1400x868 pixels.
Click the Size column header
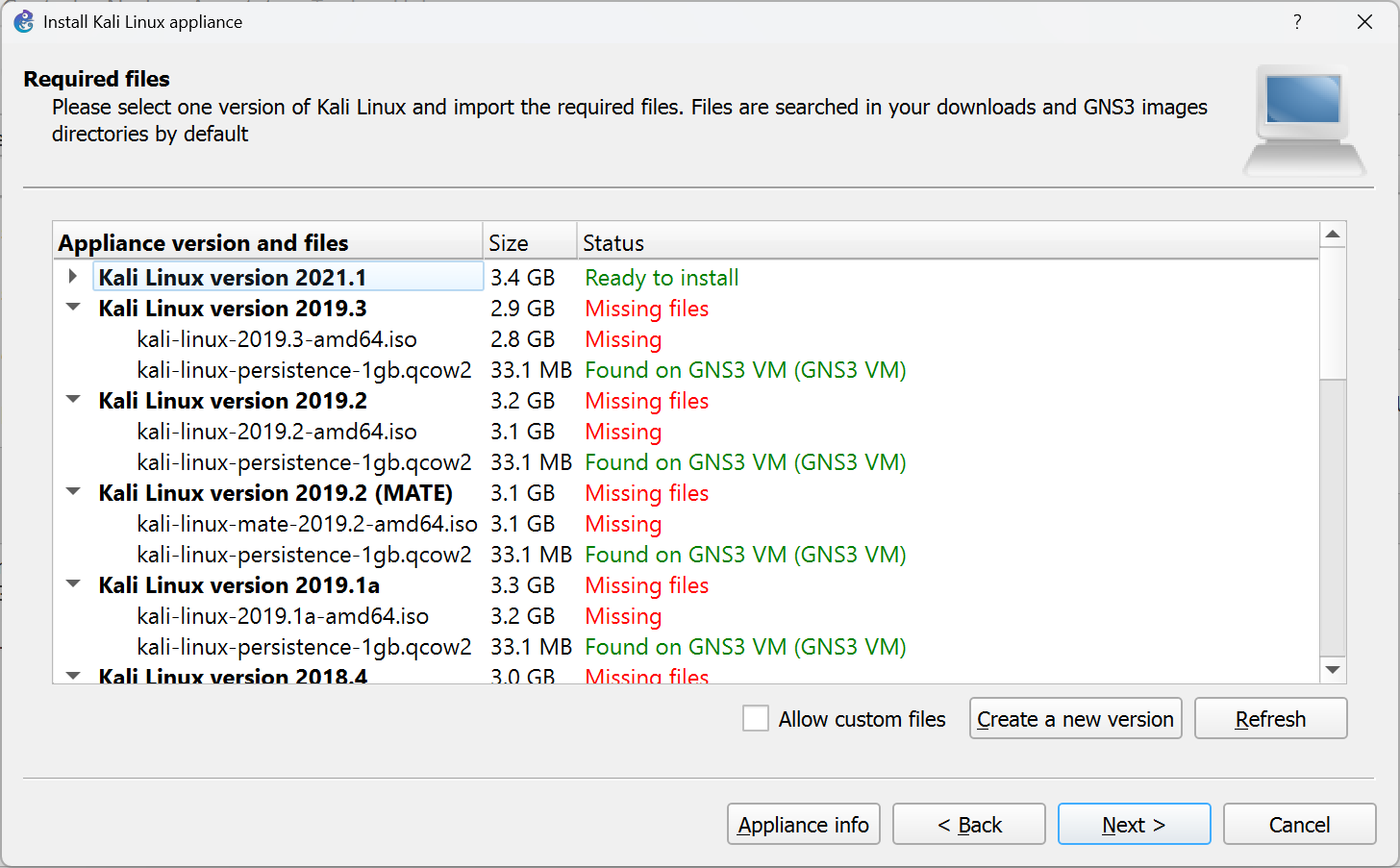pos(530,242)
